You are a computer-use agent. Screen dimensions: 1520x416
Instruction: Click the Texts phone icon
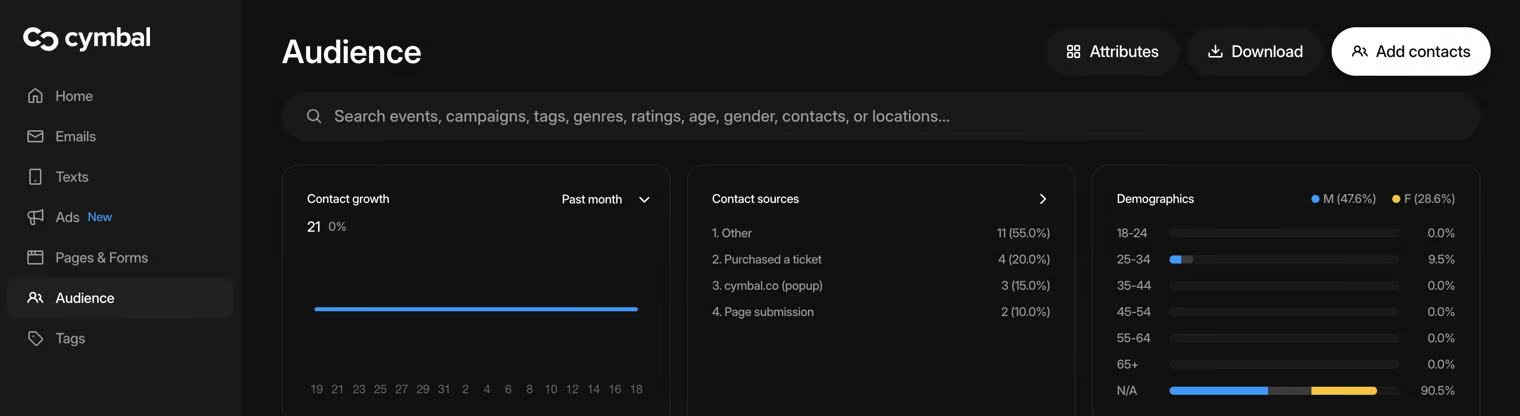tap(35, 177)
